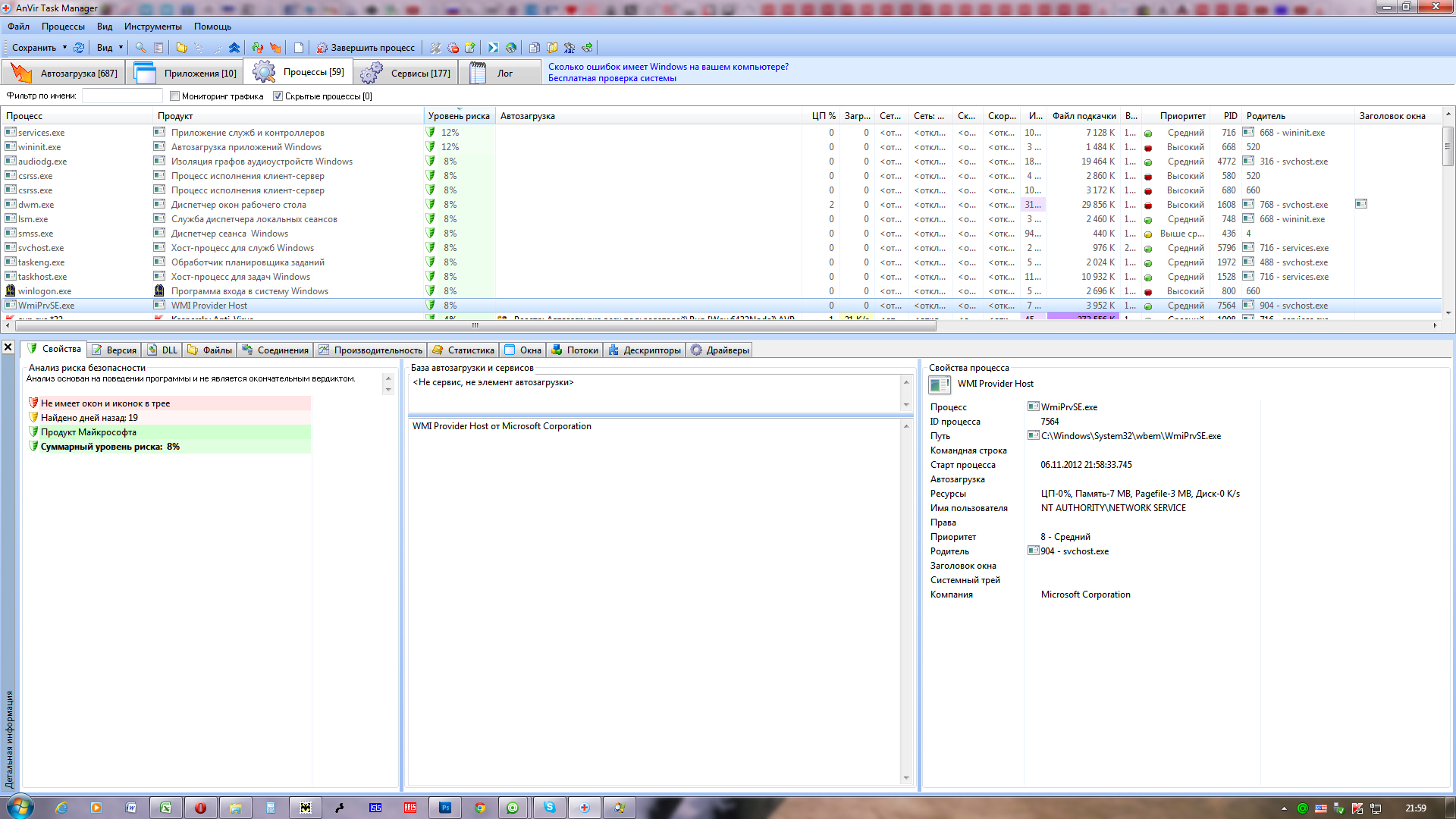
Task: Click the Internet Explorer taskbar icon
Action: (x=61, y=808)
